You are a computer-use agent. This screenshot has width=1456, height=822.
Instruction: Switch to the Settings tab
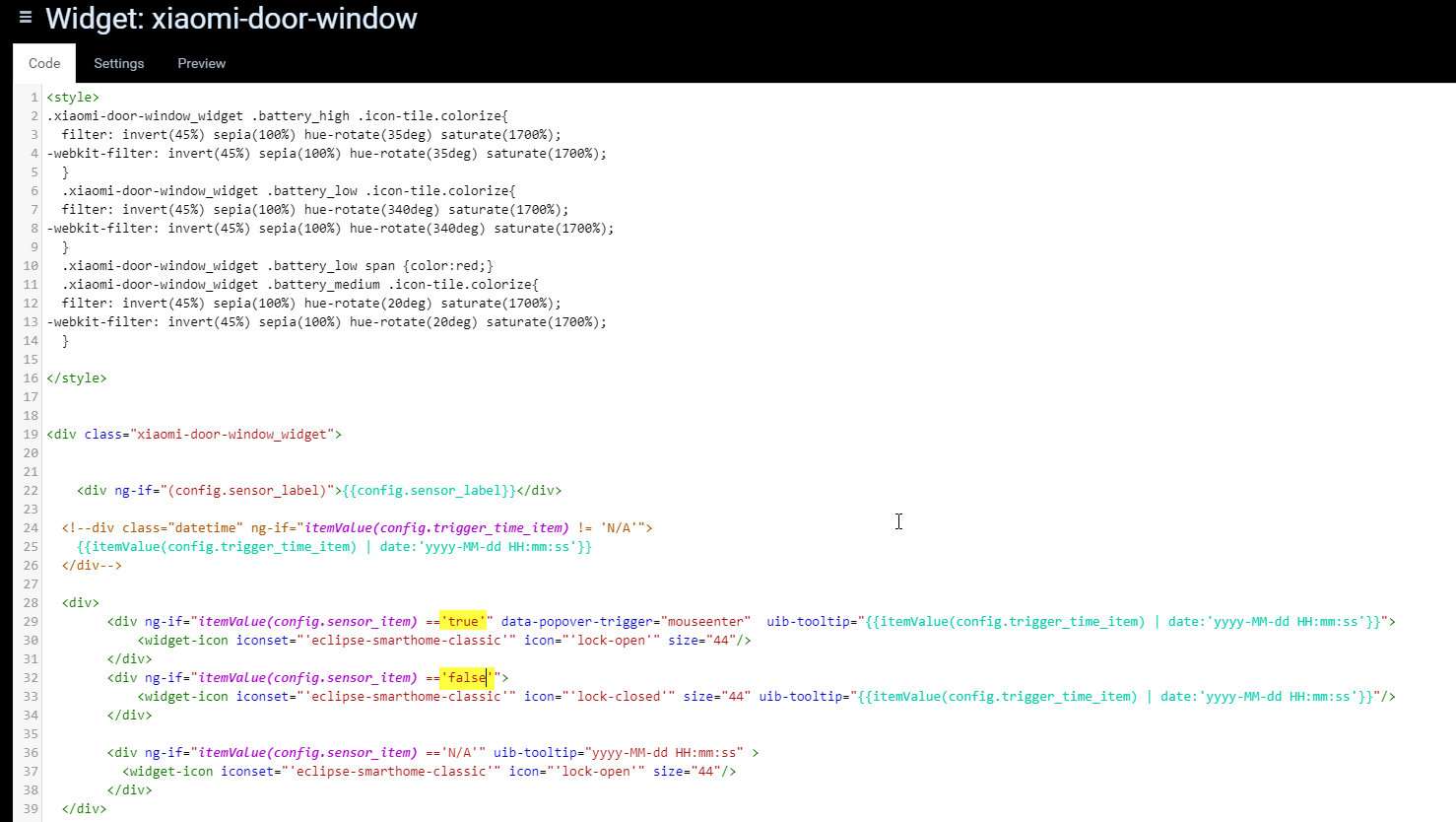[x=118, y=63]
